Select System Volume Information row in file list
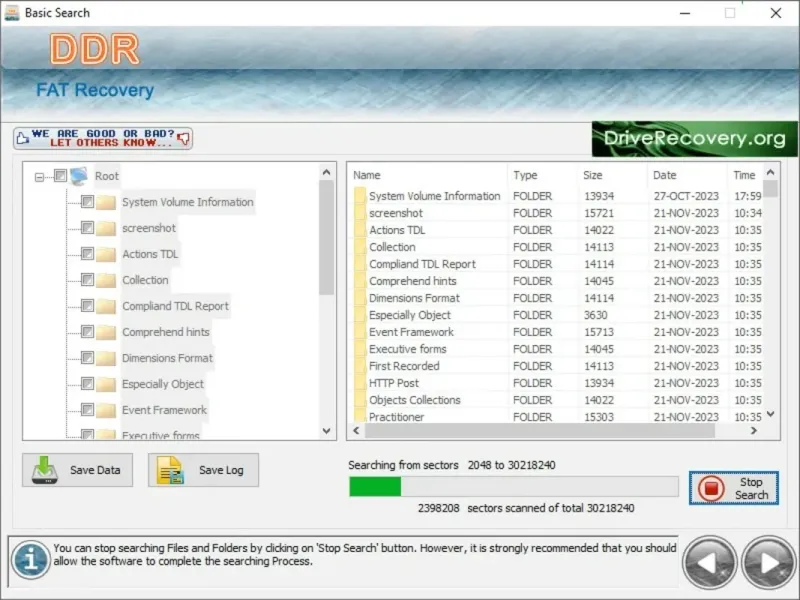 coord(556,196)
